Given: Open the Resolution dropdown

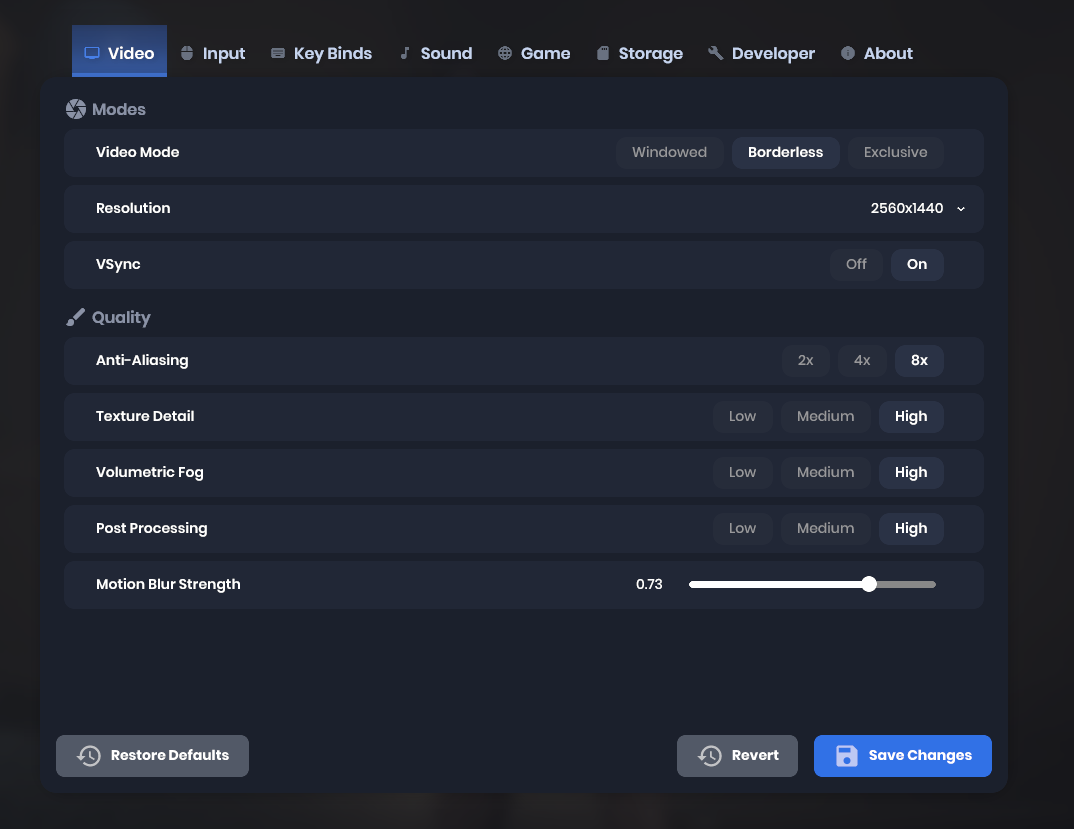Looking at the screenshot, I should (x=906, y=208).
